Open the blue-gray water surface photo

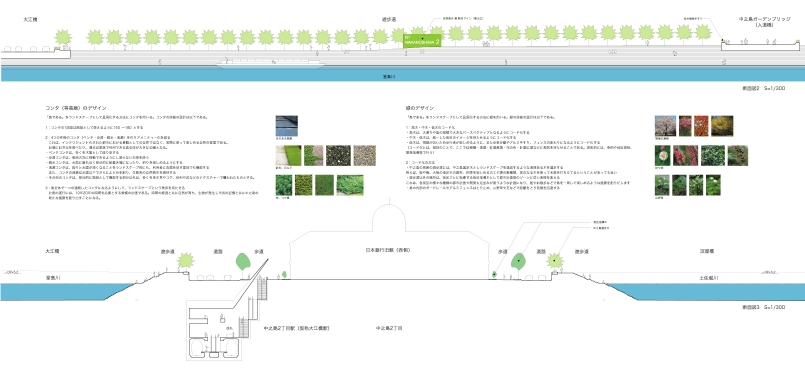click(x=286, y=126)
